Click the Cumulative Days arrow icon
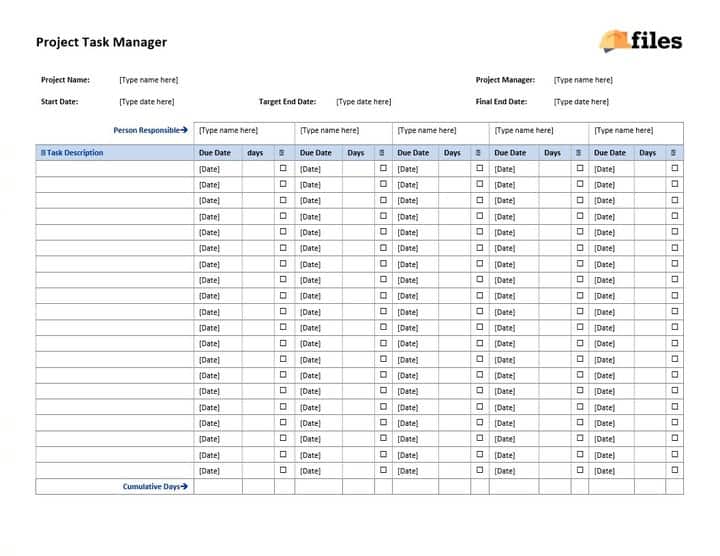 pos(184,486)
